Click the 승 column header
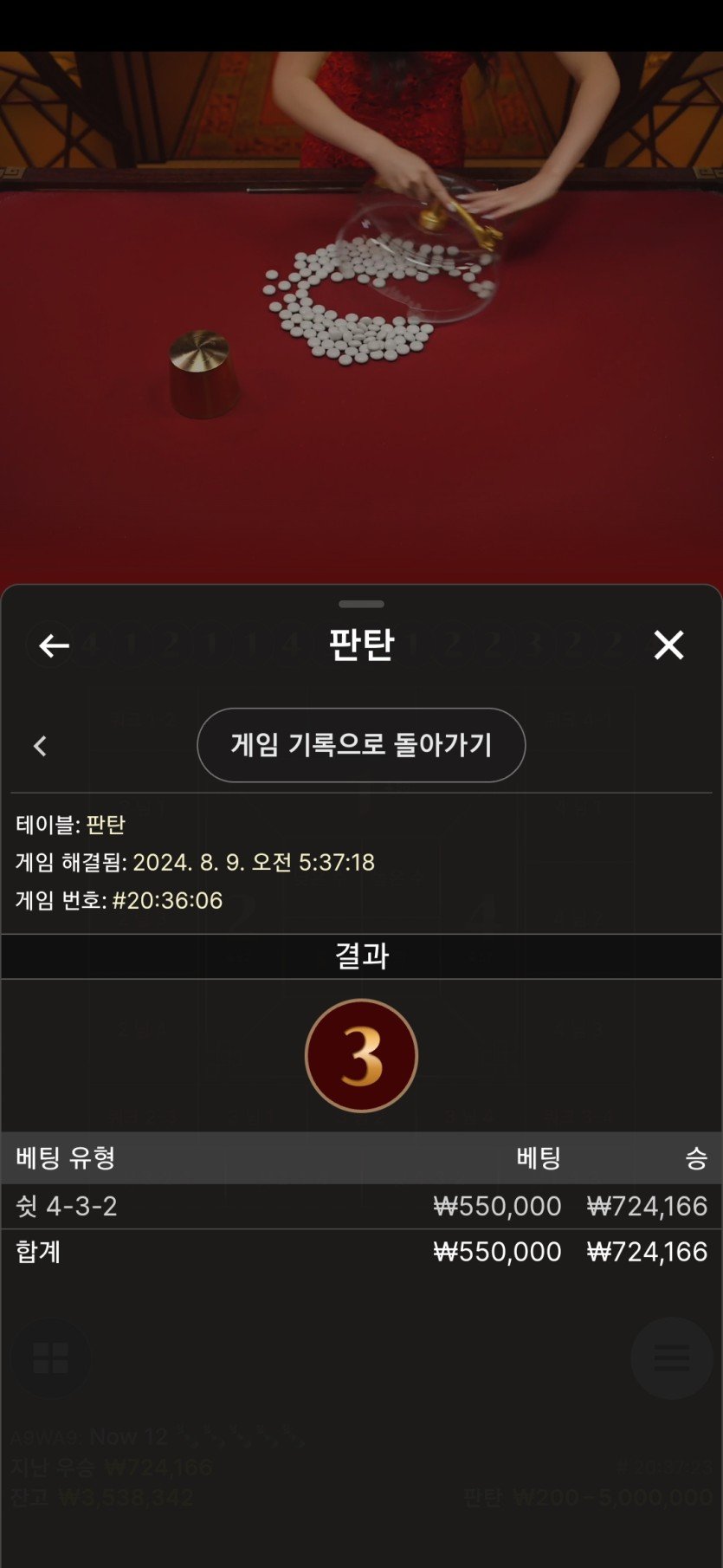This screenshot has width=723, height=1568. (696, 1157)
